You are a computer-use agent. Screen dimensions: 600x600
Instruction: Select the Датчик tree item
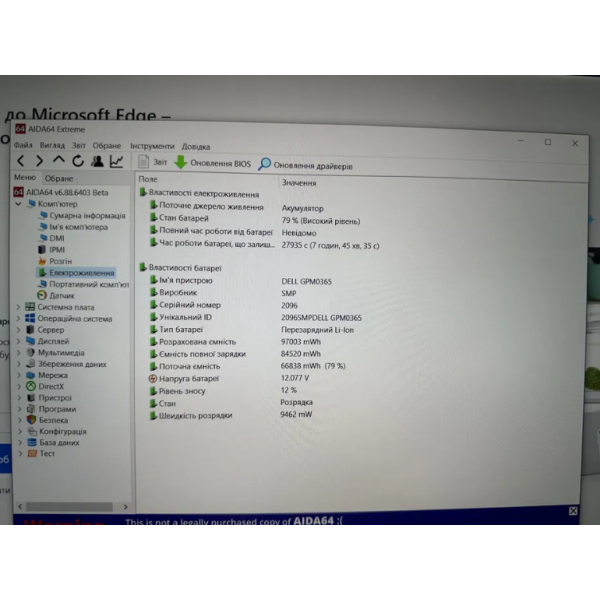[56, 295]
